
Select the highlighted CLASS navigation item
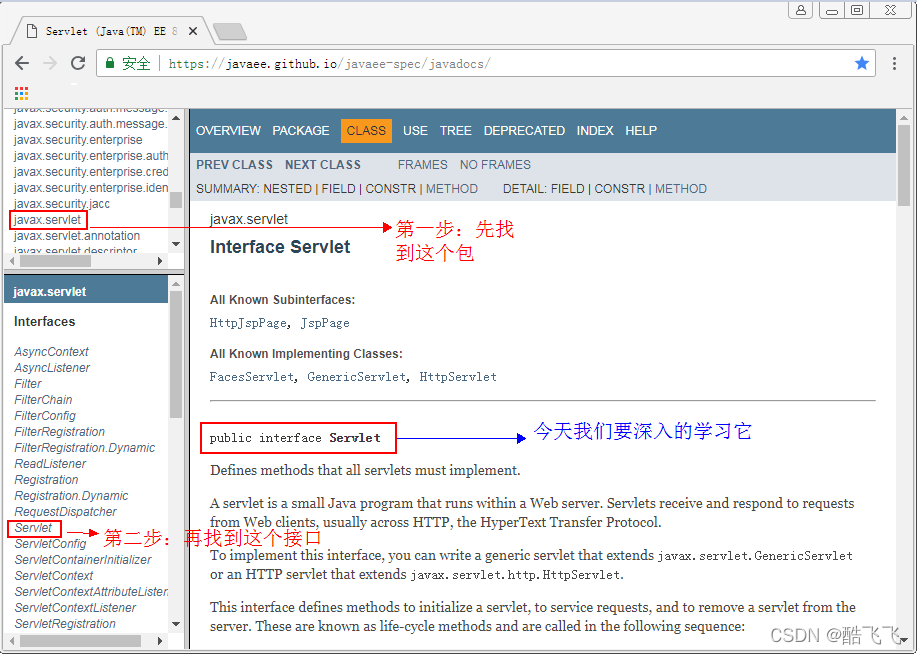coord(366,130)
